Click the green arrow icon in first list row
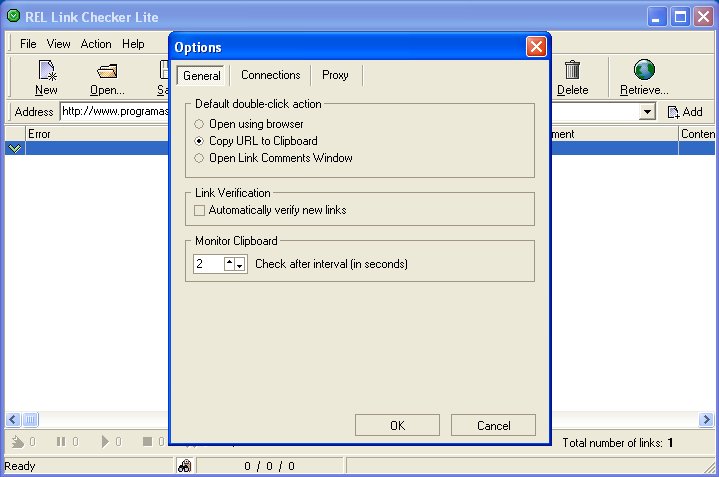The height and width of the screenshot is (477, 719). pyautogui.click(x=15, y=148)
